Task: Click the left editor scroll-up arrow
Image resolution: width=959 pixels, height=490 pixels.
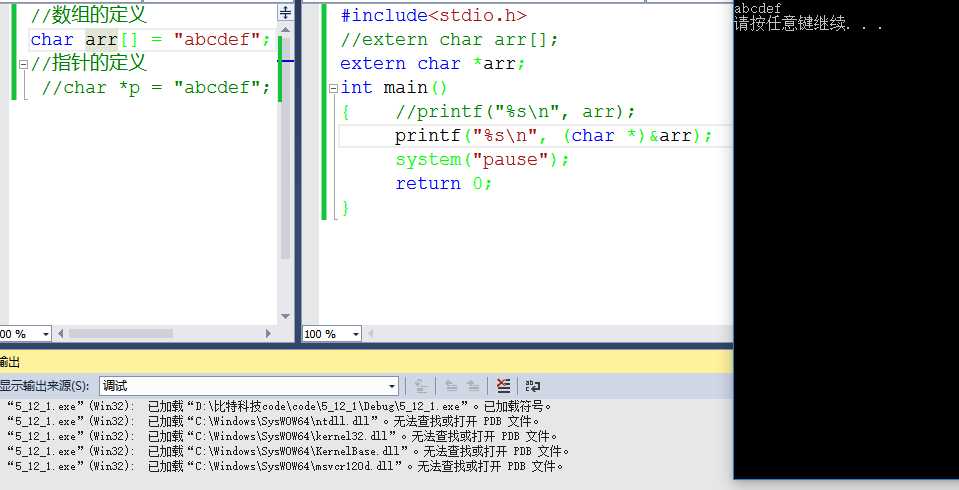Action: coord(285,29)
